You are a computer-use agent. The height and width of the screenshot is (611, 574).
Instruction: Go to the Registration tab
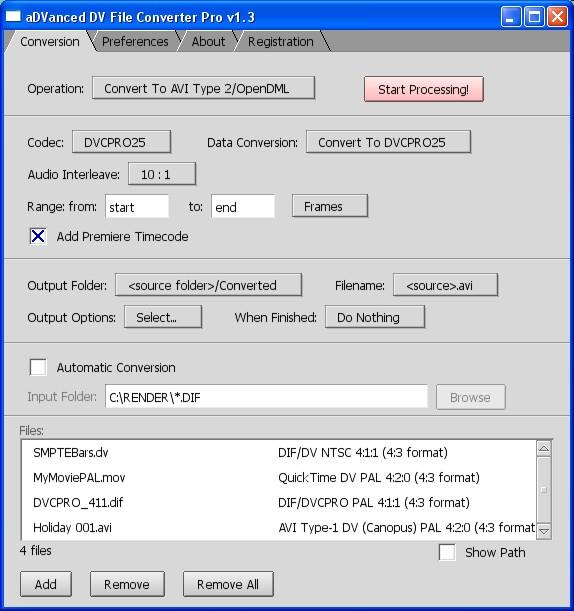point(281,41)
